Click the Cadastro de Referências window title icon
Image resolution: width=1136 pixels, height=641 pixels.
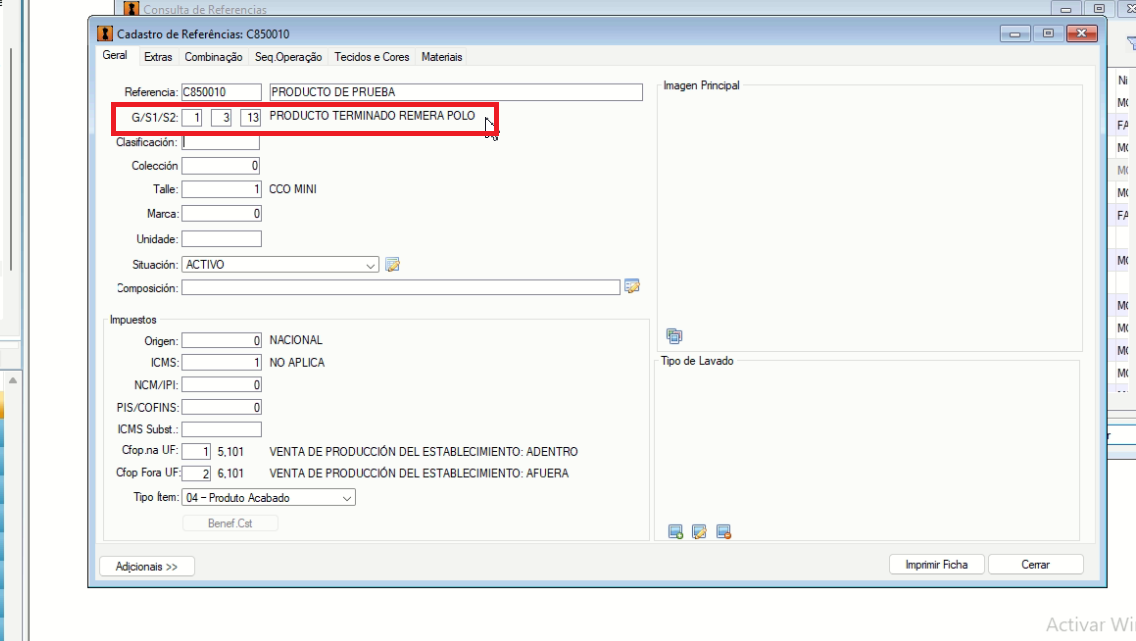click(x=105, y=34)
